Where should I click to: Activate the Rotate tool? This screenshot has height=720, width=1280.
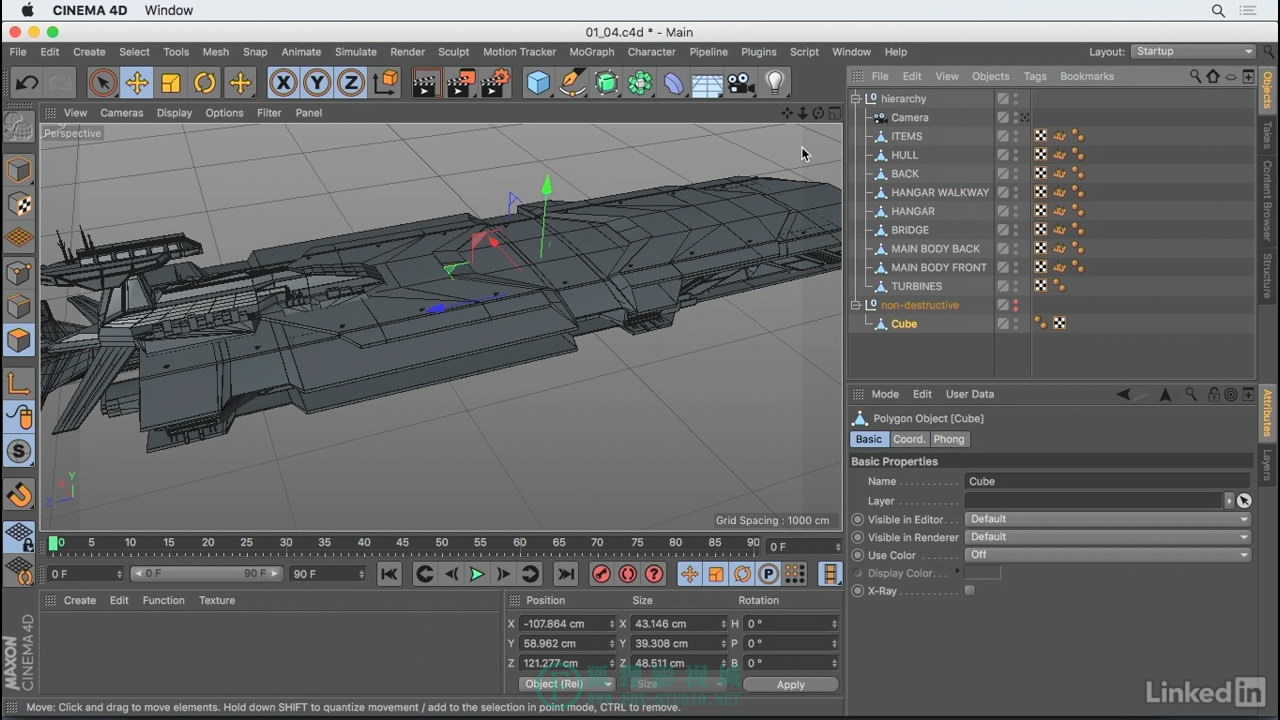click(x=205, y=83)
